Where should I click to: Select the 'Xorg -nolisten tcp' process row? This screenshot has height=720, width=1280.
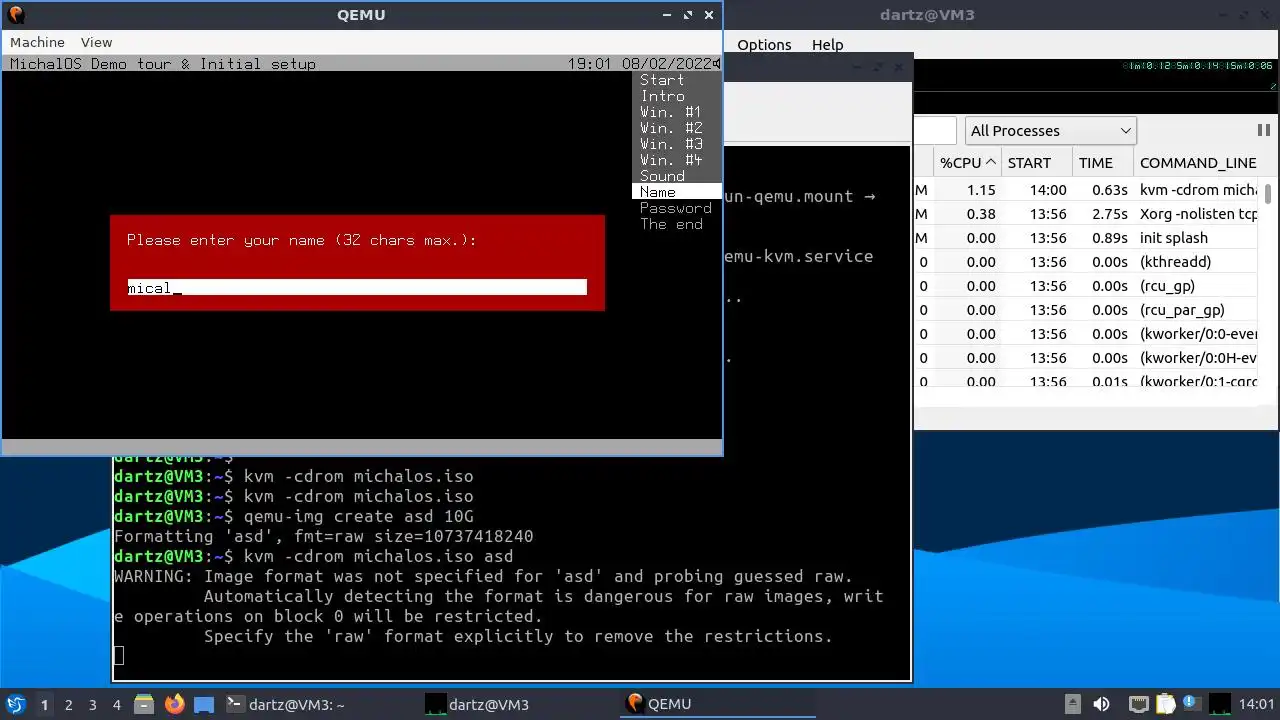1088,214
